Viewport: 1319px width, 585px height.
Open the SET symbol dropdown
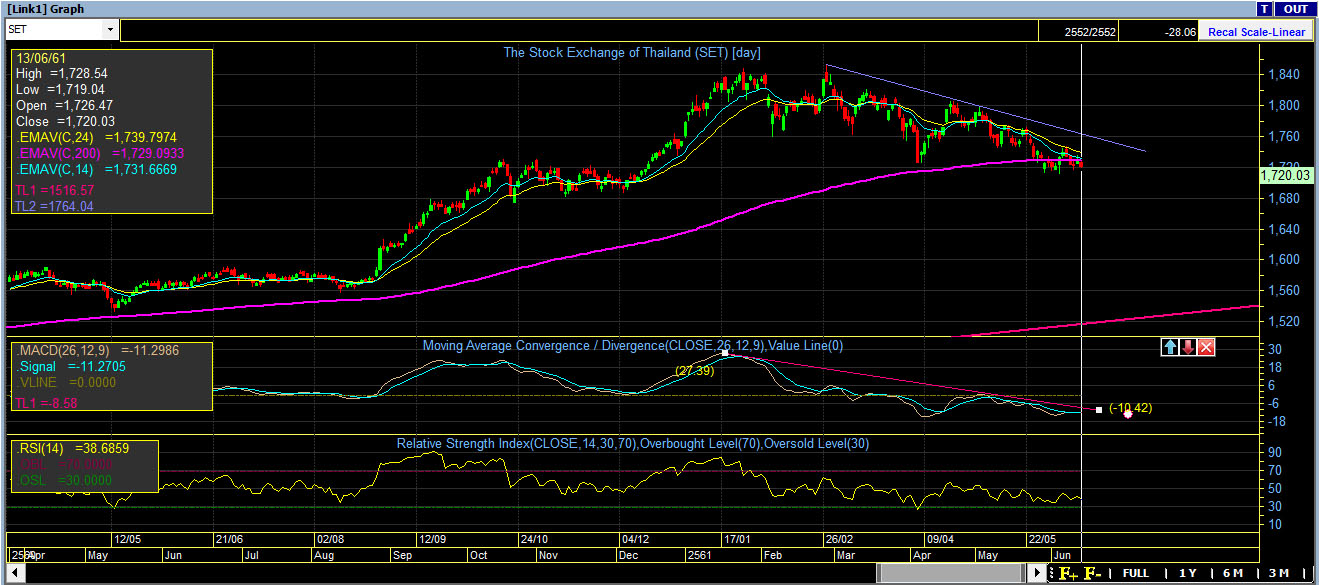coord(108,30)
